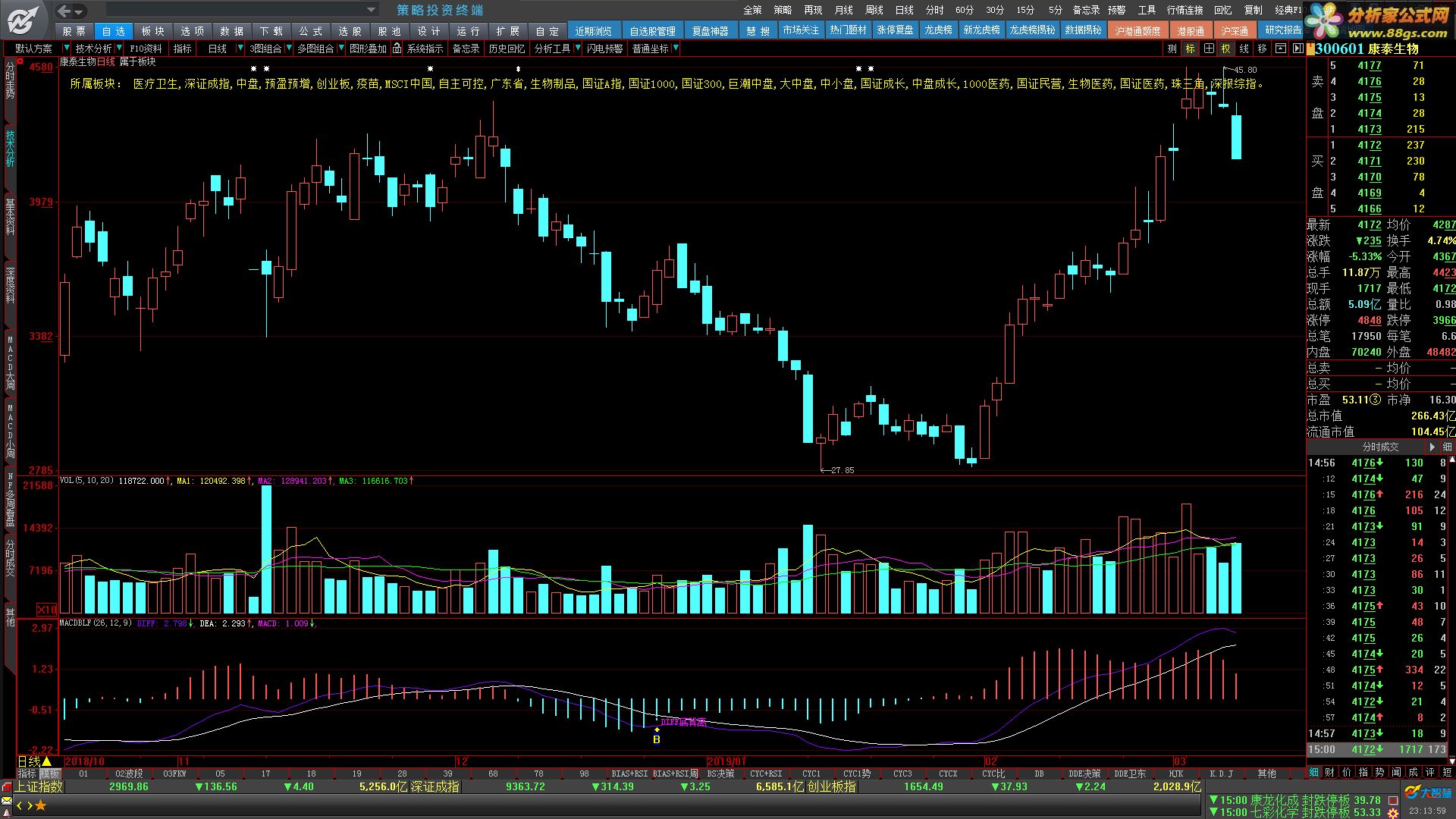The image size is (1456, 819).
Task: Select the K.D.J indicator tab
Action: click(x=1221, y=773)
